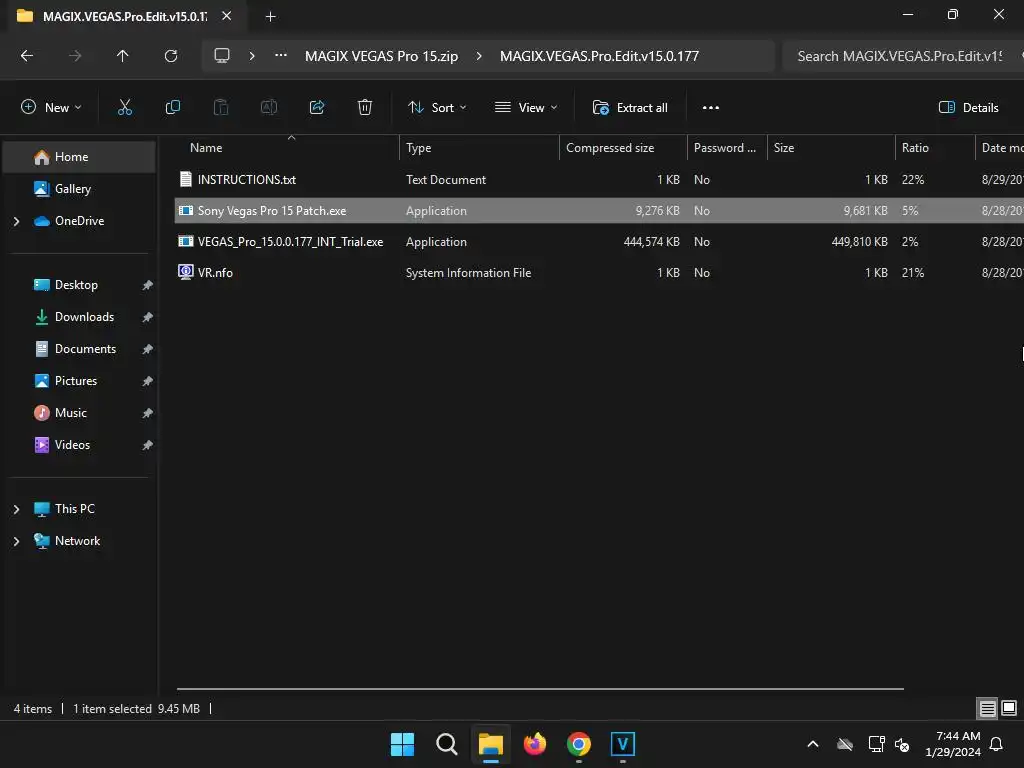Sort by Type column header

click(479, 148)
